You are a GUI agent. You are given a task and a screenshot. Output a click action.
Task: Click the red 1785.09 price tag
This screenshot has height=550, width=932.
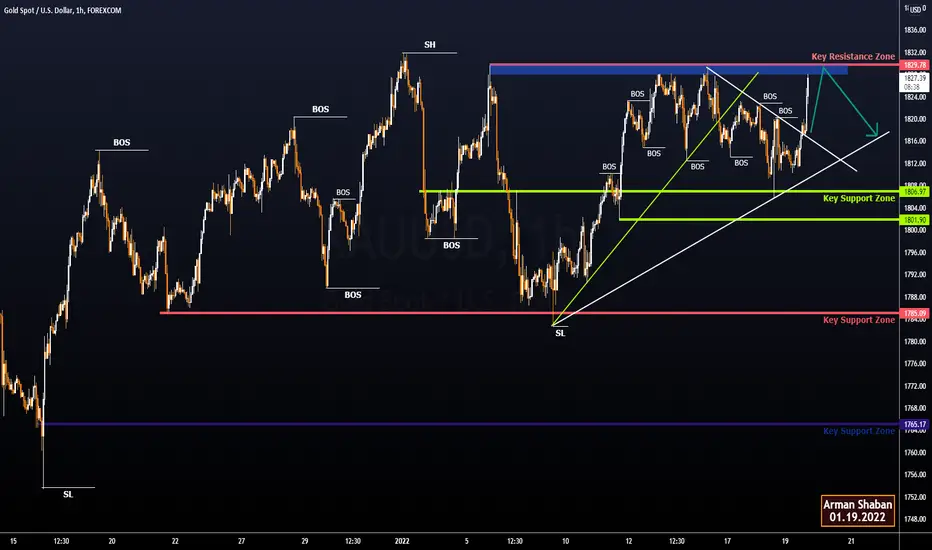(915, 313)
